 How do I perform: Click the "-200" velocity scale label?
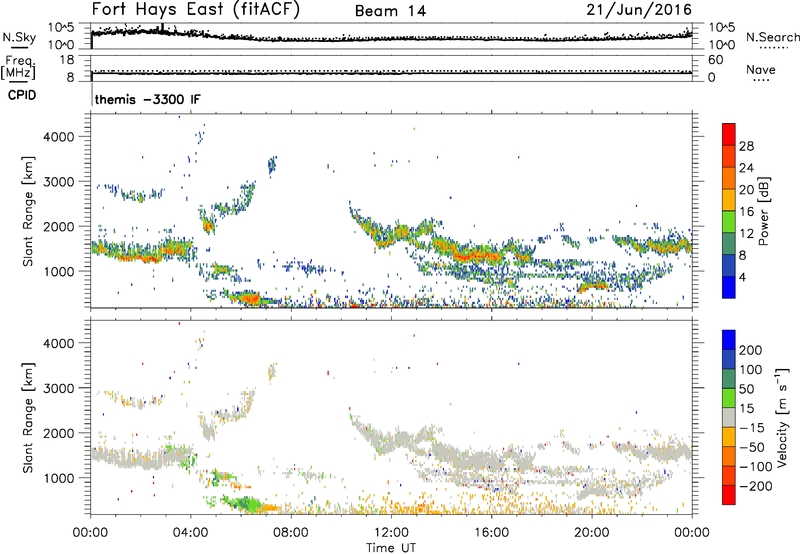pos(756,486)
